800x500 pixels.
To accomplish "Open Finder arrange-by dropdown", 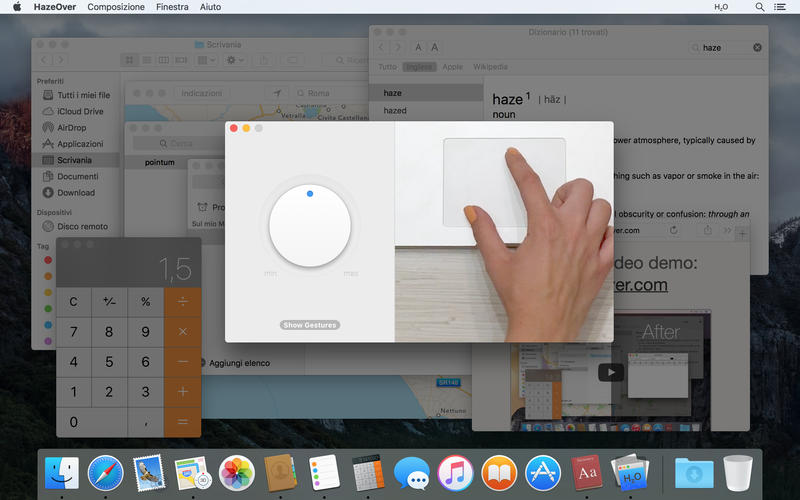I will click(x=206, y=60).
